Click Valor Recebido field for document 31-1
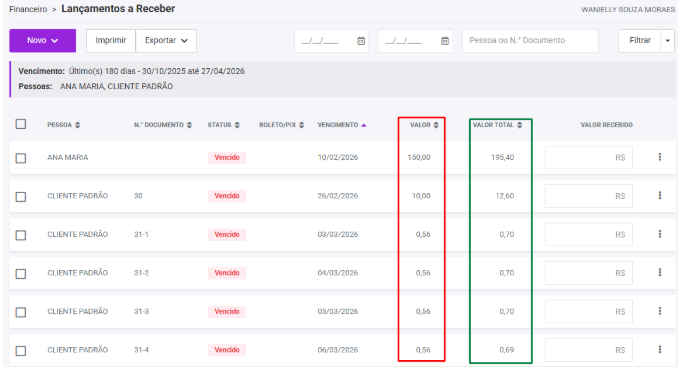682x377 pixels. 588,234
